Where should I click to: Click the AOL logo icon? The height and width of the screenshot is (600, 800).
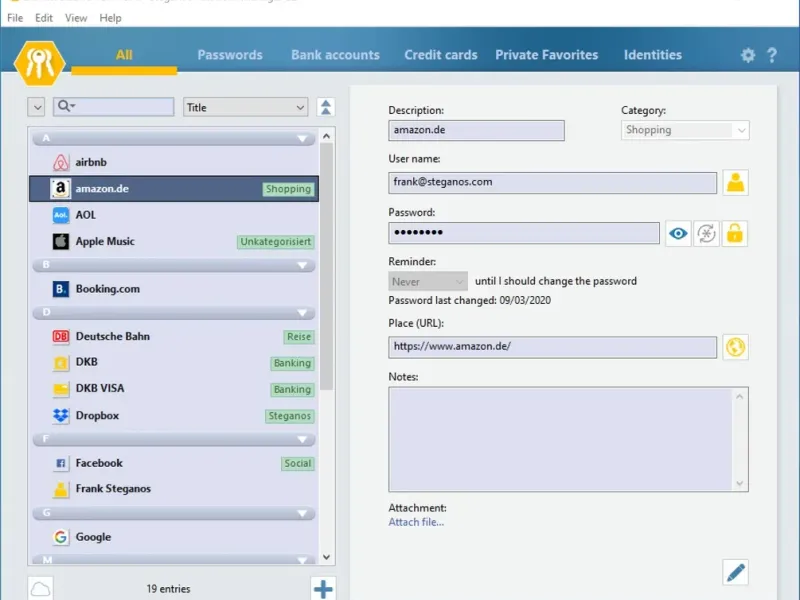click(61, 215)
